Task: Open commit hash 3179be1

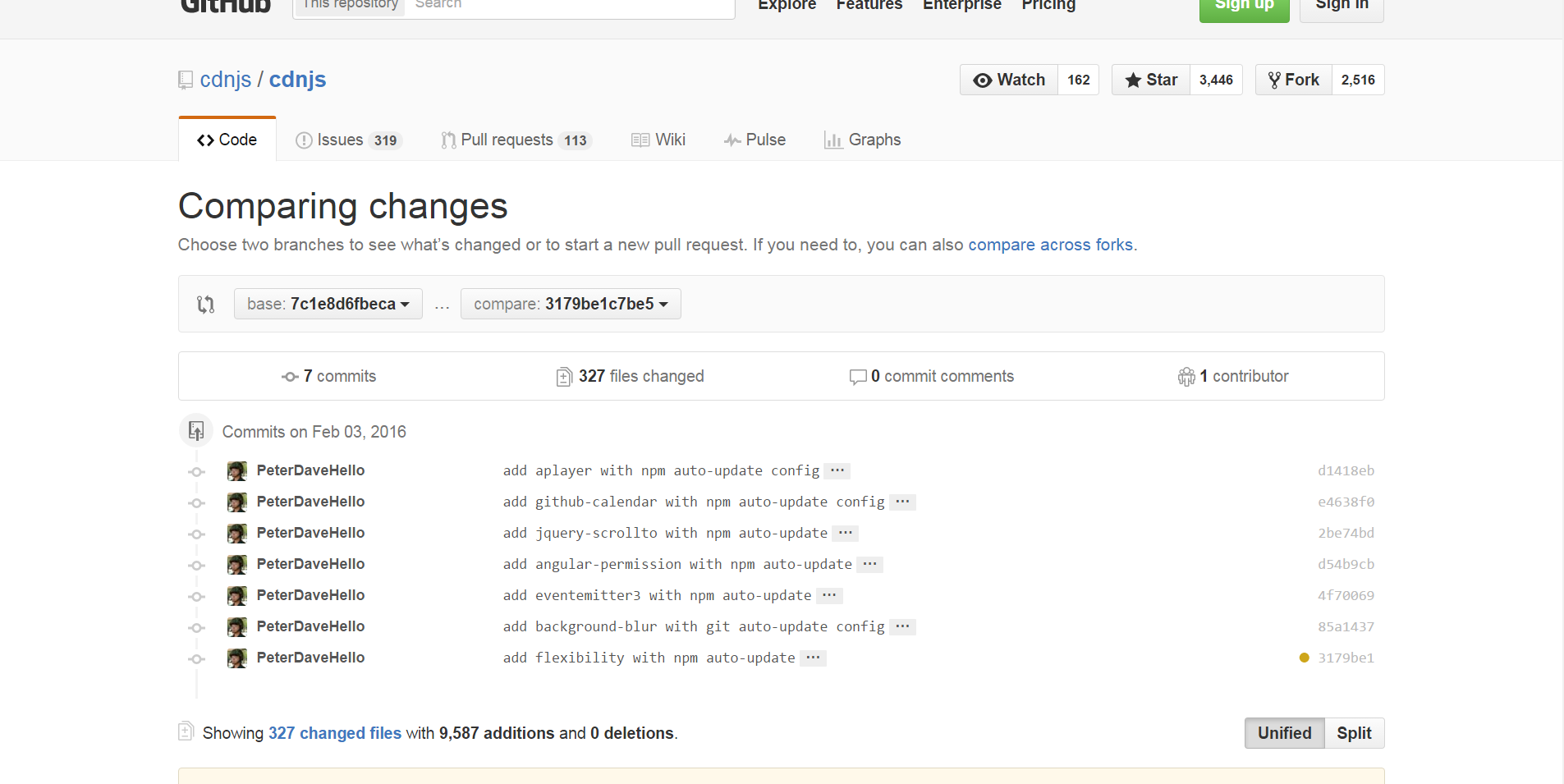Action: tap(1346, 658)
